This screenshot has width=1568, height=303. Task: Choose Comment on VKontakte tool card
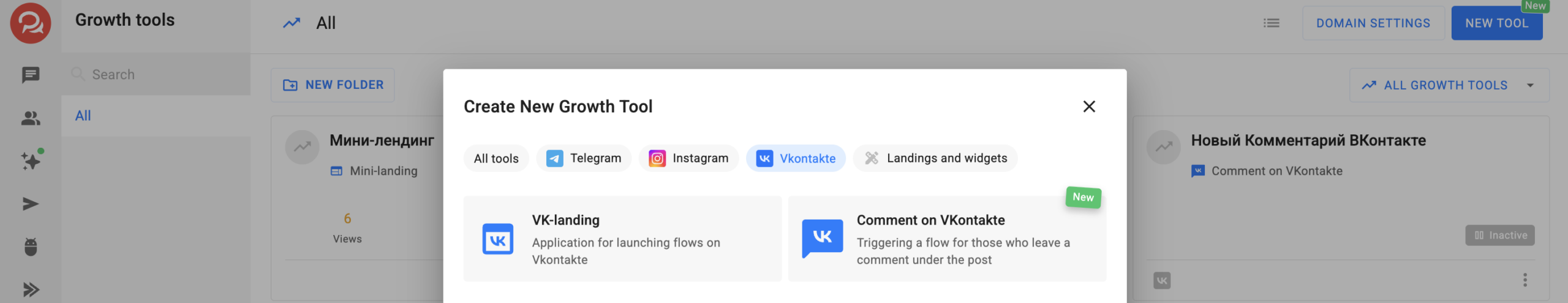coord(947,239)
